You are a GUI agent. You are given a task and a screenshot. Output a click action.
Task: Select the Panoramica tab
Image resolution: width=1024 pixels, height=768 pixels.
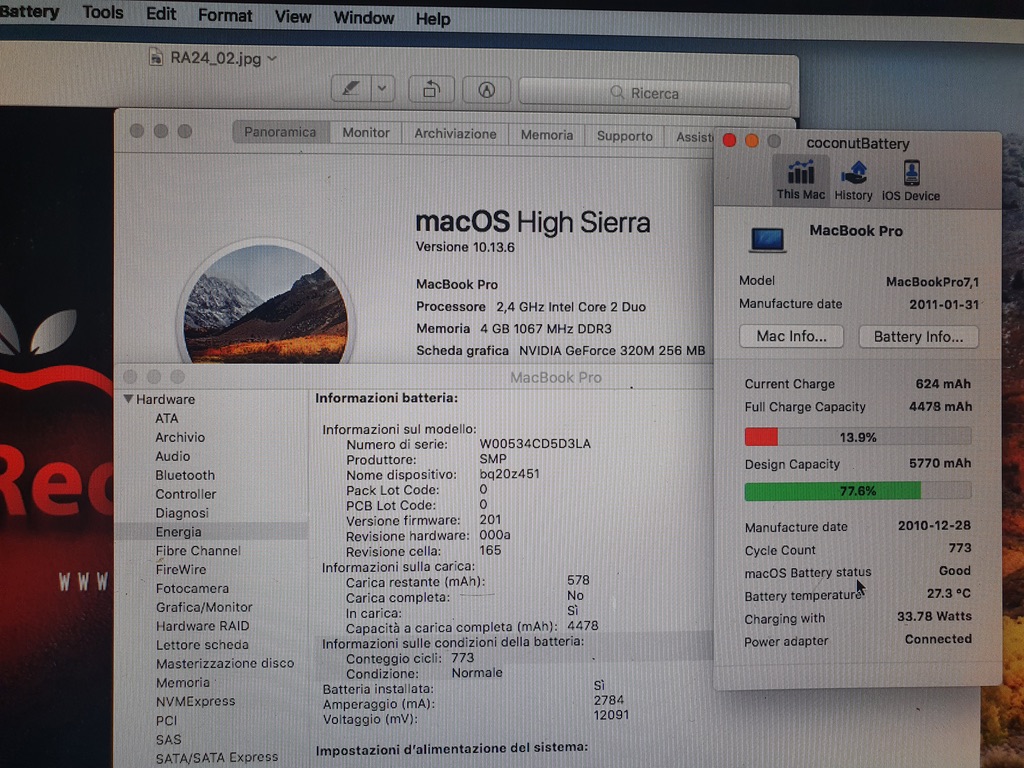pos(280,132)
